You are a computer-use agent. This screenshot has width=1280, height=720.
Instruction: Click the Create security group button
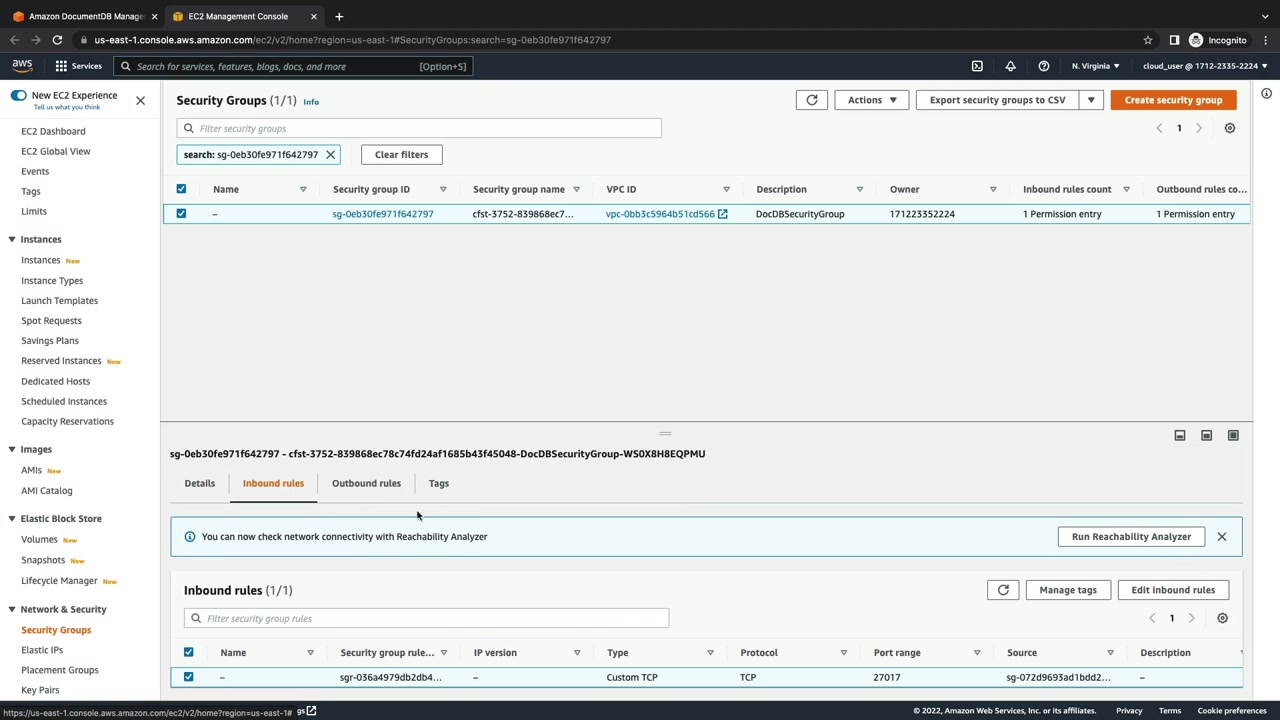[x=1173, y=100]
